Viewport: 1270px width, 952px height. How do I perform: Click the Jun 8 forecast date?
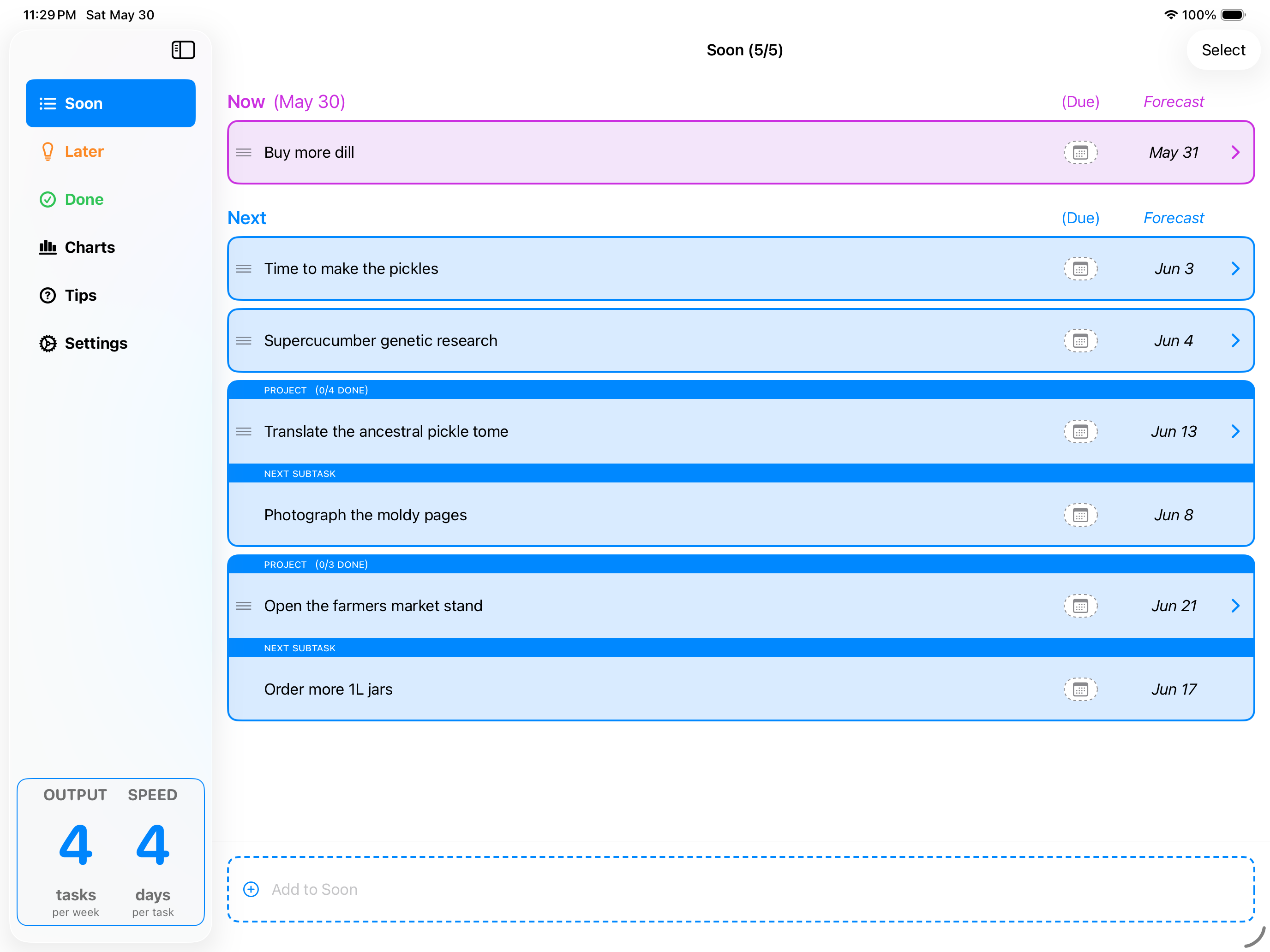pos(1174,515)
